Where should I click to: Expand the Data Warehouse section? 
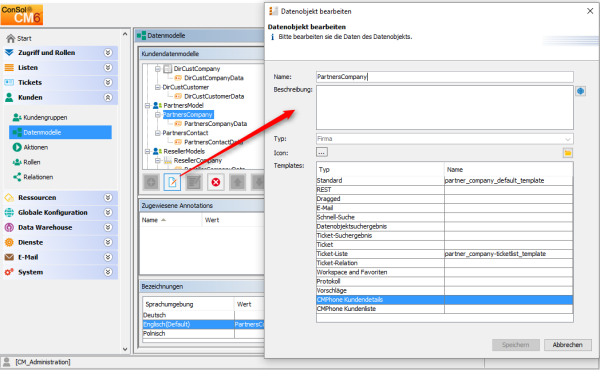(x=108, y=227)
